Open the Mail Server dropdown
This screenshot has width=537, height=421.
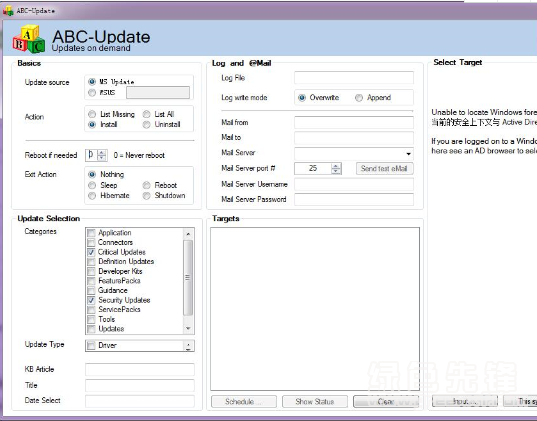point(408,154)
